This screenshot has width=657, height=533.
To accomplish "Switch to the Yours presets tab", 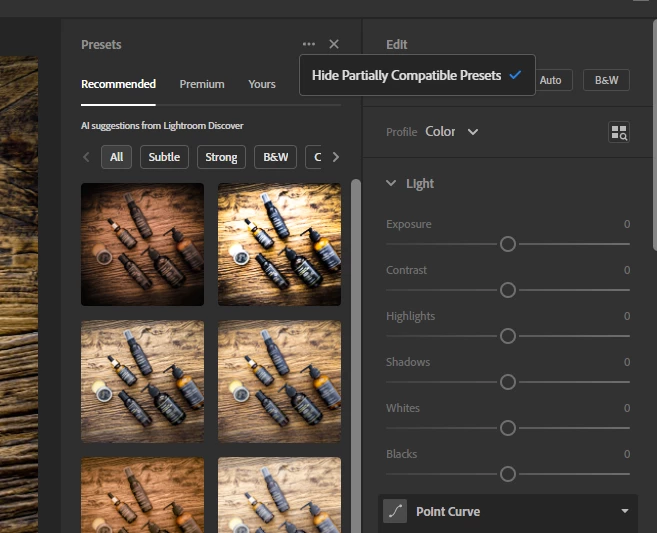I will [262, 84].
